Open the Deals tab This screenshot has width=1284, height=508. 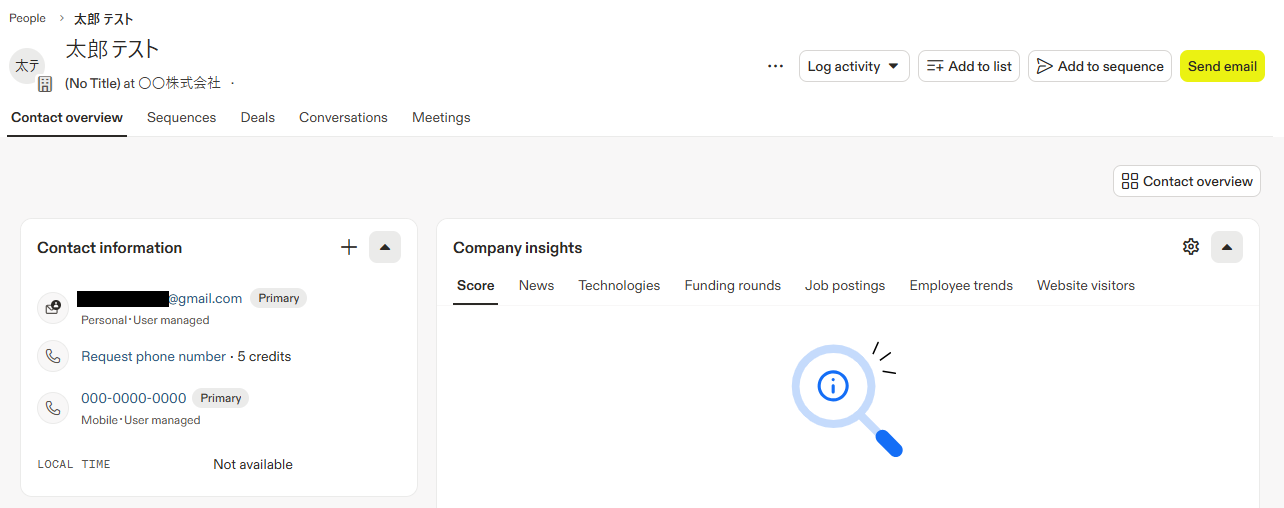click(x=257, y=117)
